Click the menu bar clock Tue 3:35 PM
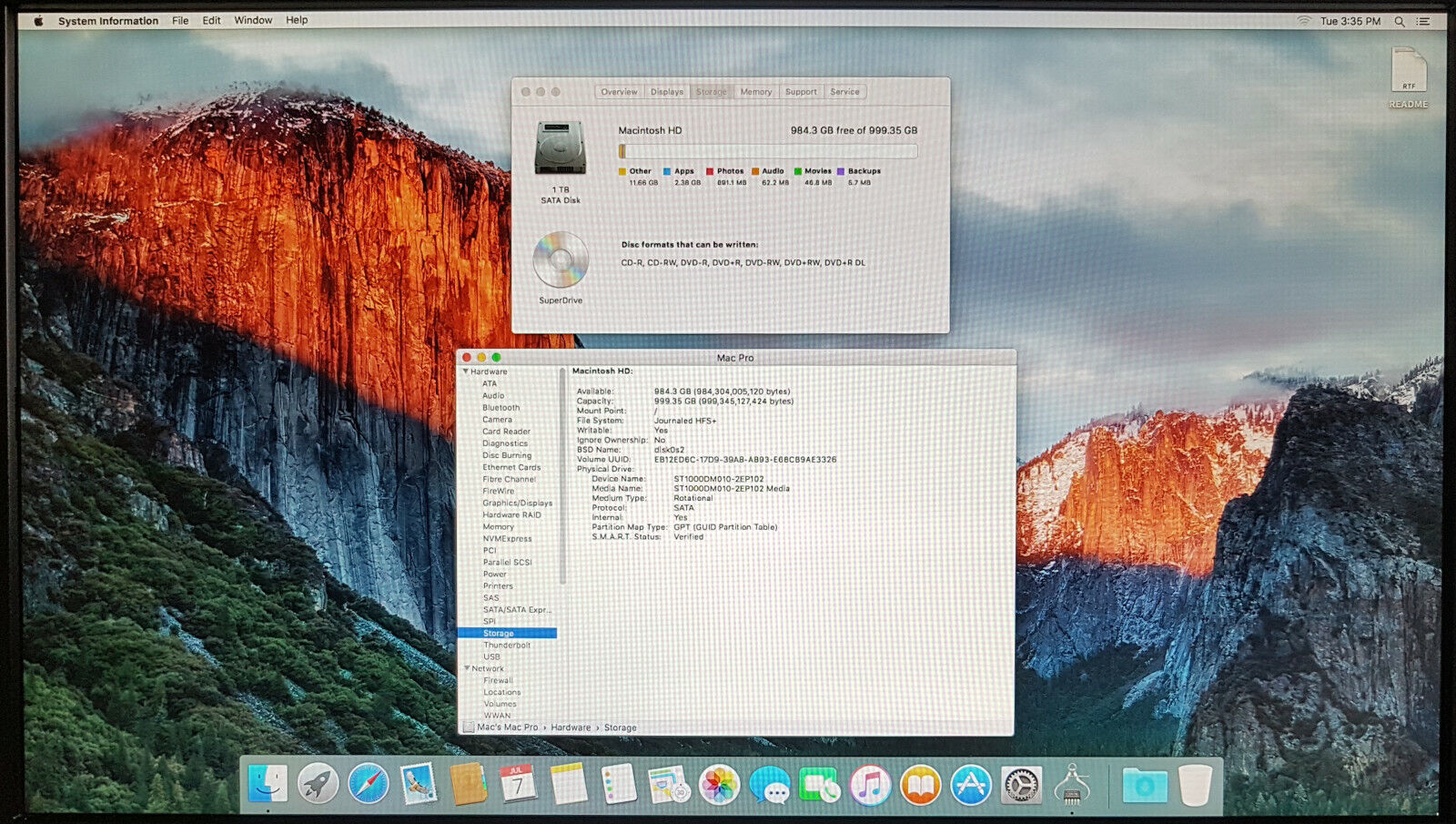Image resolution: width=1456 pixels, height=824 pixels. [1350, 21]
